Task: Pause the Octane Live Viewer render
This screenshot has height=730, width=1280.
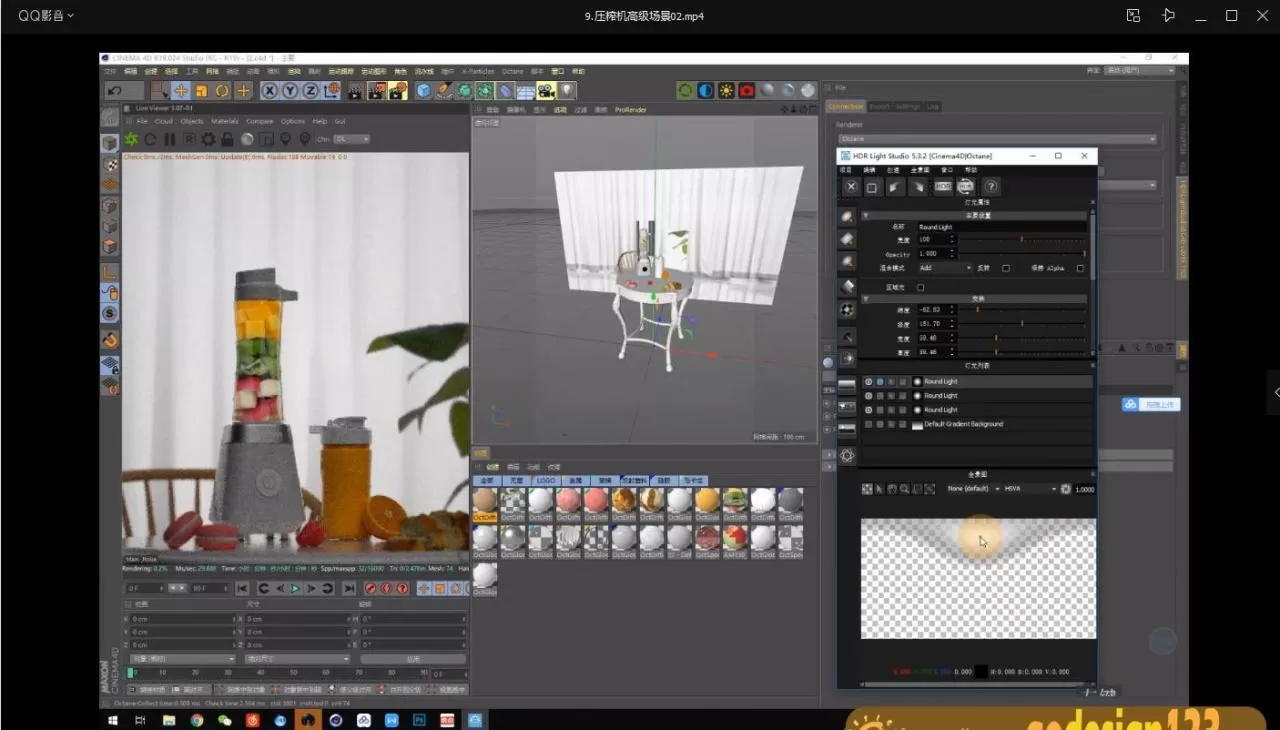Action: 169,139
